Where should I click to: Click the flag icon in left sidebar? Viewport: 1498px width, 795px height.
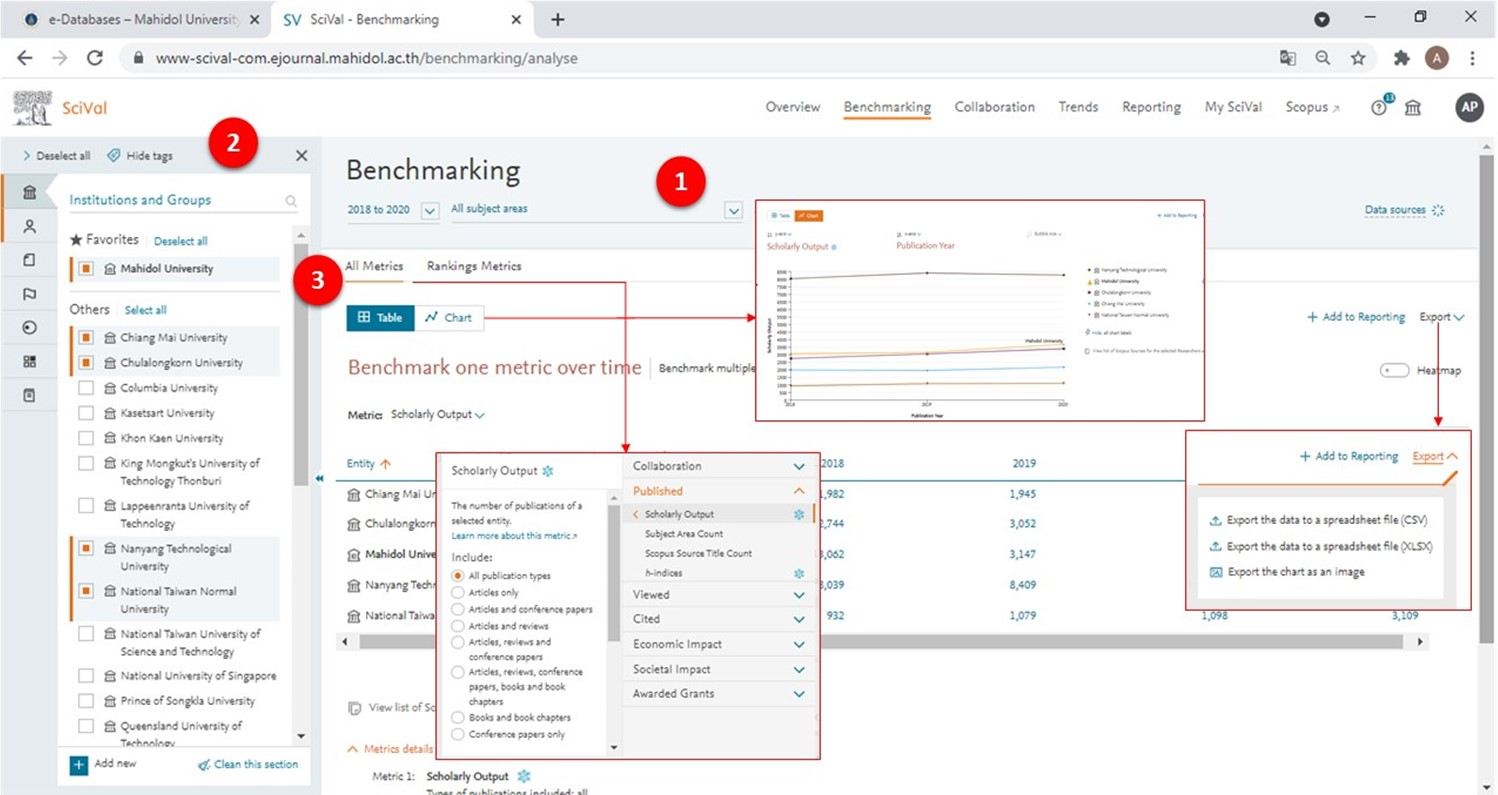pos(29,294)
